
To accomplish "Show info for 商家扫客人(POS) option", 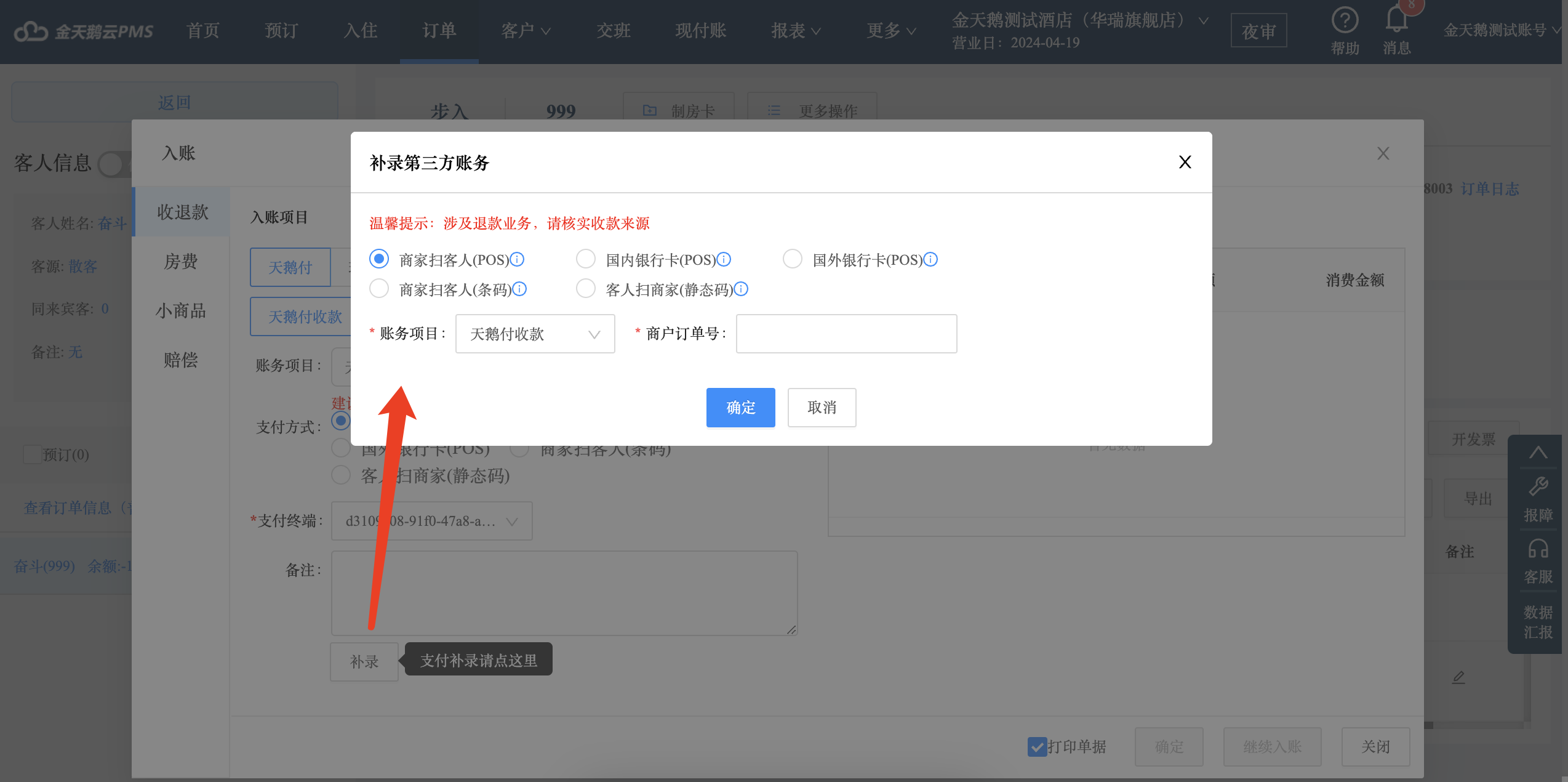I will coord(518,259).
